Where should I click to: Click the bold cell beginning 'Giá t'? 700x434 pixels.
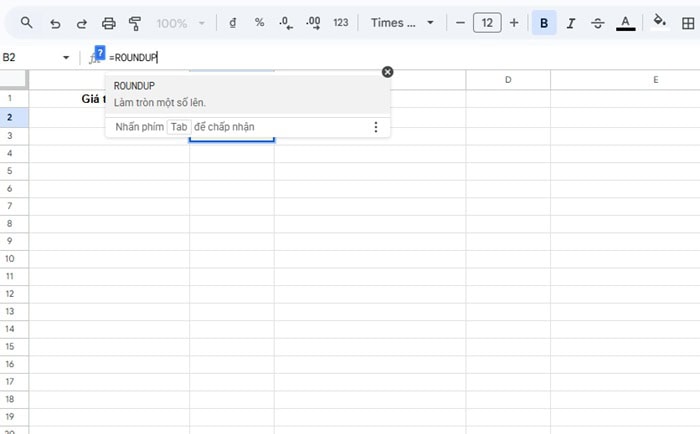[x=93, y=99]
